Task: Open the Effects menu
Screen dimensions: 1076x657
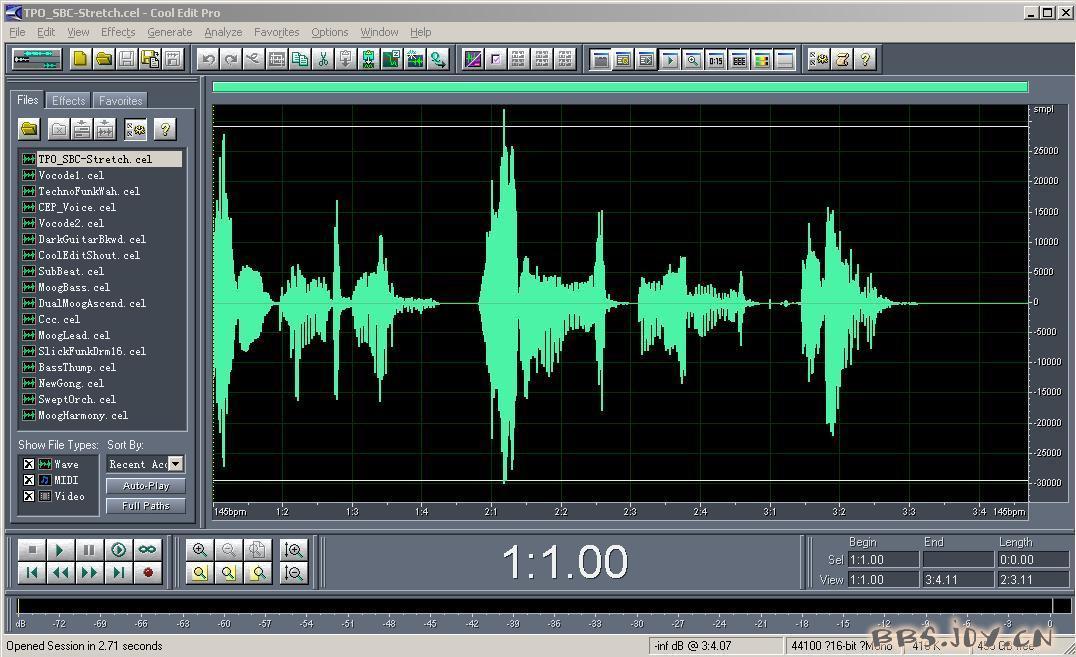Action: pyautogui.click(x=118, y=32)
